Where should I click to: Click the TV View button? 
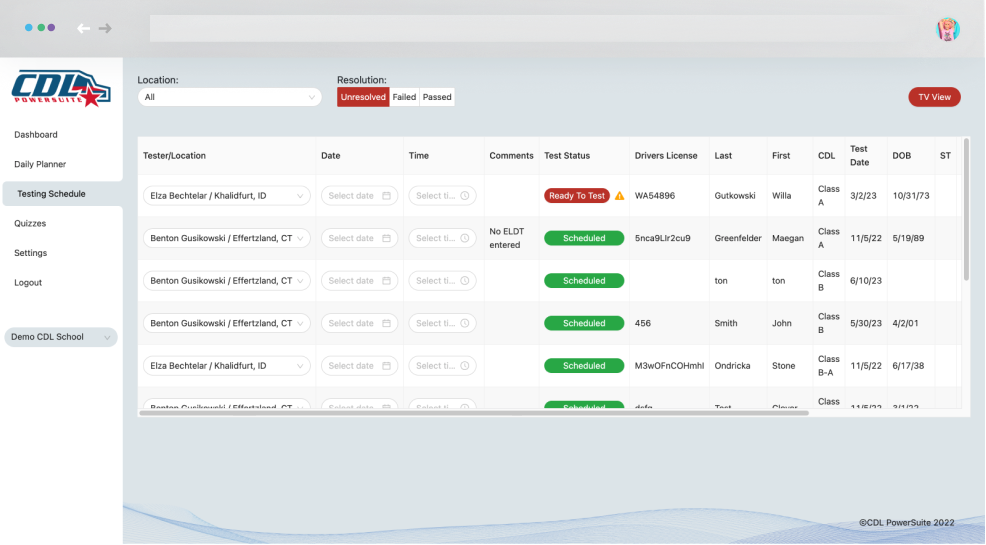[934, 97]
